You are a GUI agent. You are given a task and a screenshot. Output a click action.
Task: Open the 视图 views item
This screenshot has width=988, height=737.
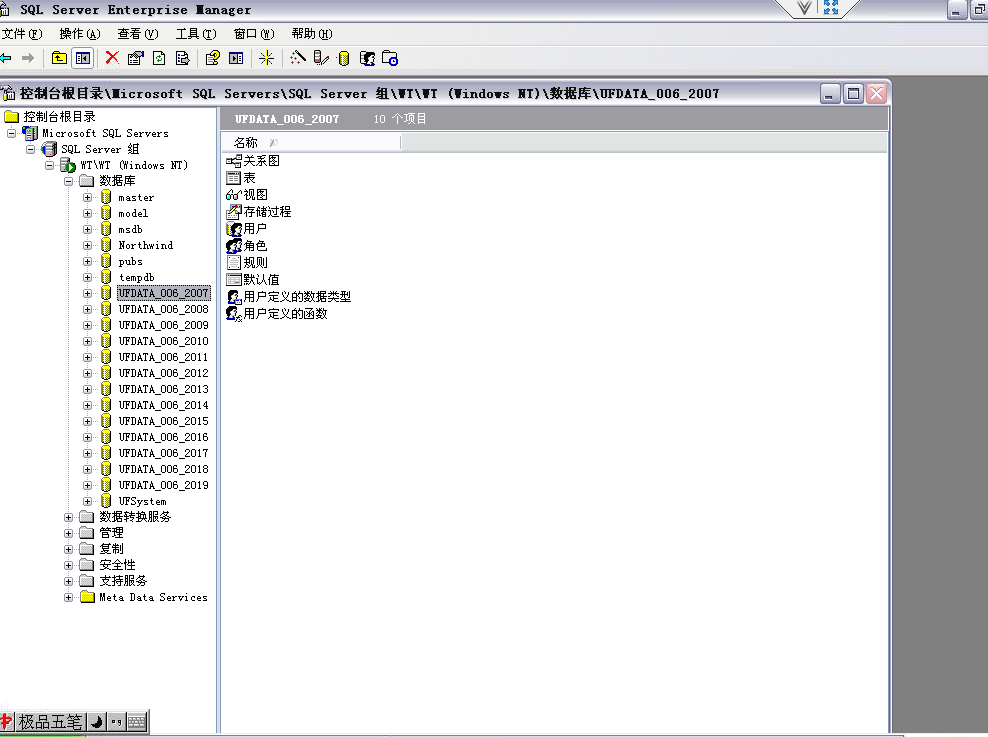pos(247,195)
